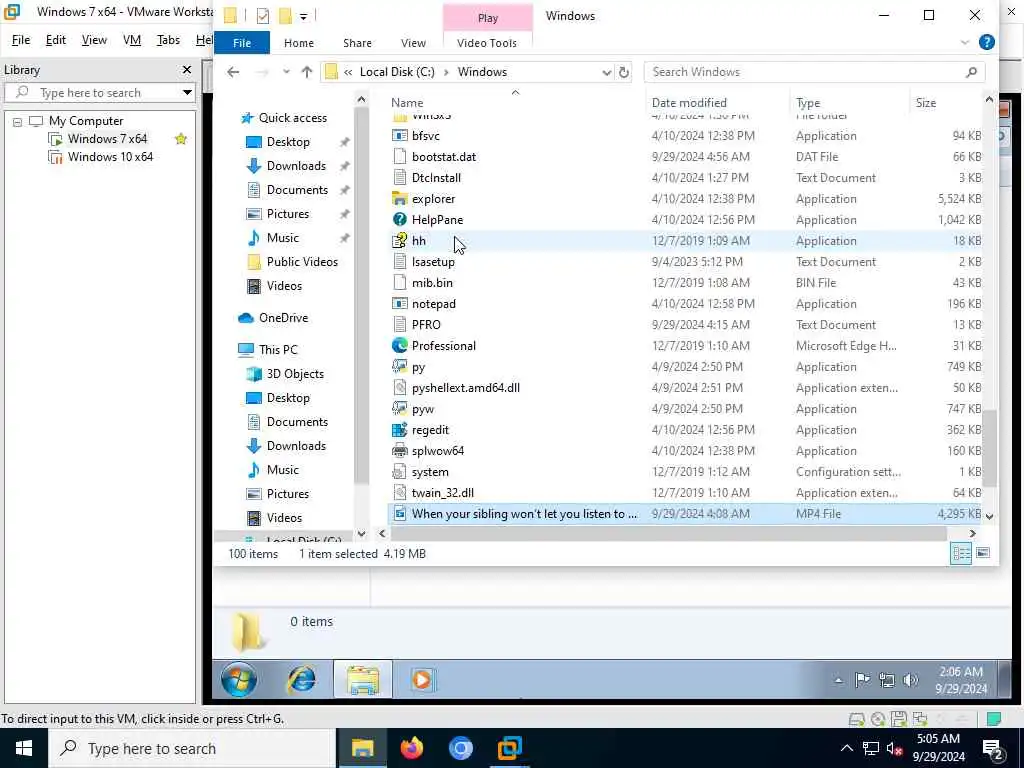Image resolution: width=1024 pixels, height=768 pixels.
Task: Select the pyw application file
Action: (423, 409)
